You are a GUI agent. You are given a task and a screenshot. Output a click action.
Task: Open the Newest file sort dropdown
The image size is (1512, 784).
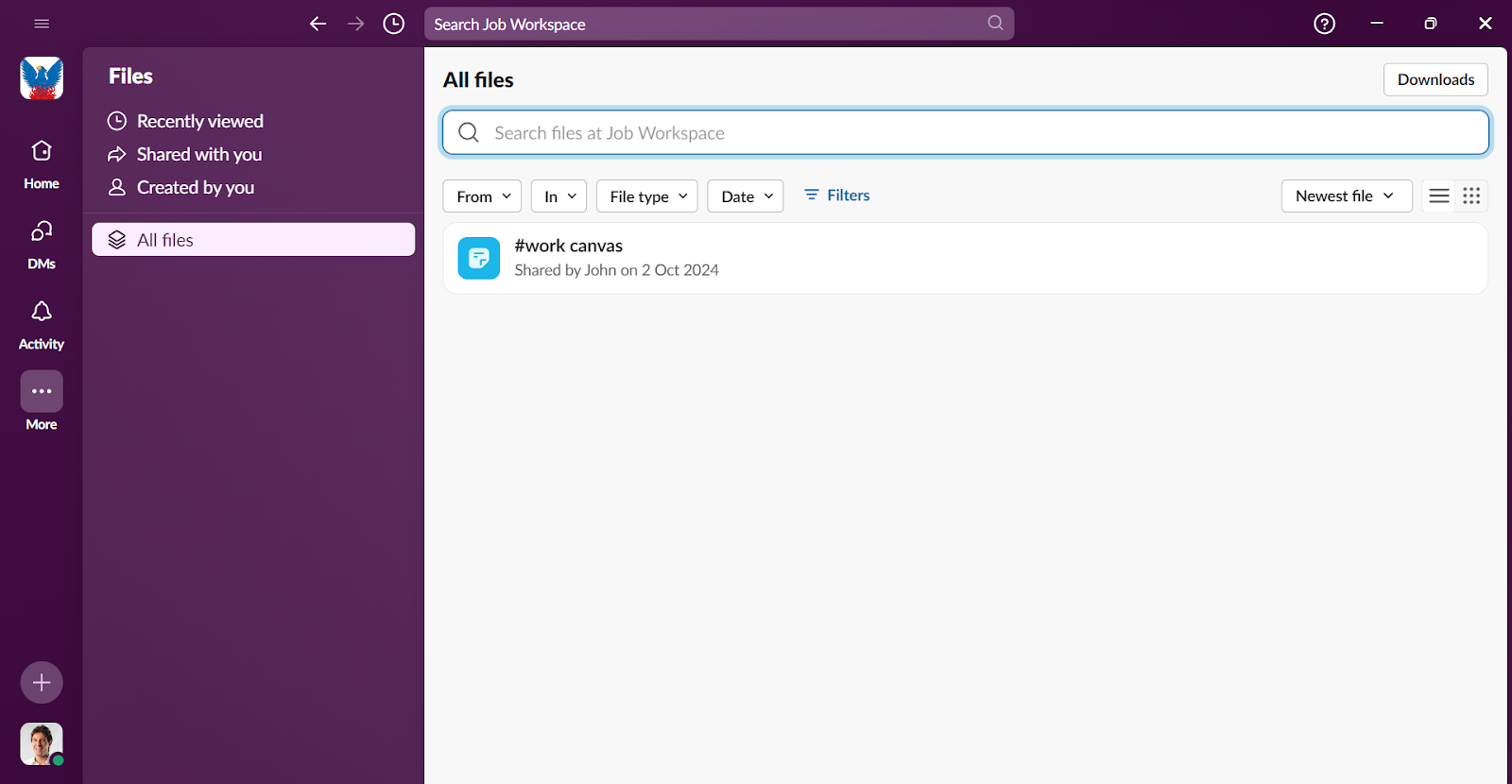point(1347,196)
